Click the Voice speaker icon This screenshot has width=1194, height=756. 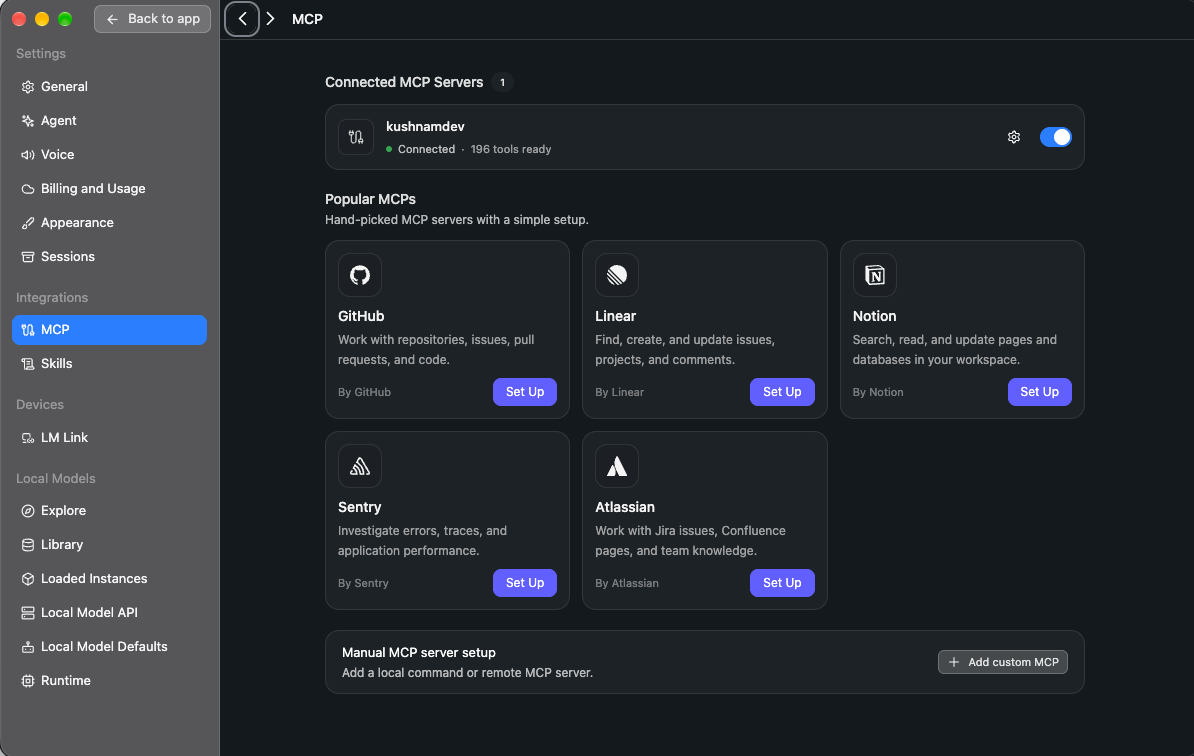coord(28,155)
